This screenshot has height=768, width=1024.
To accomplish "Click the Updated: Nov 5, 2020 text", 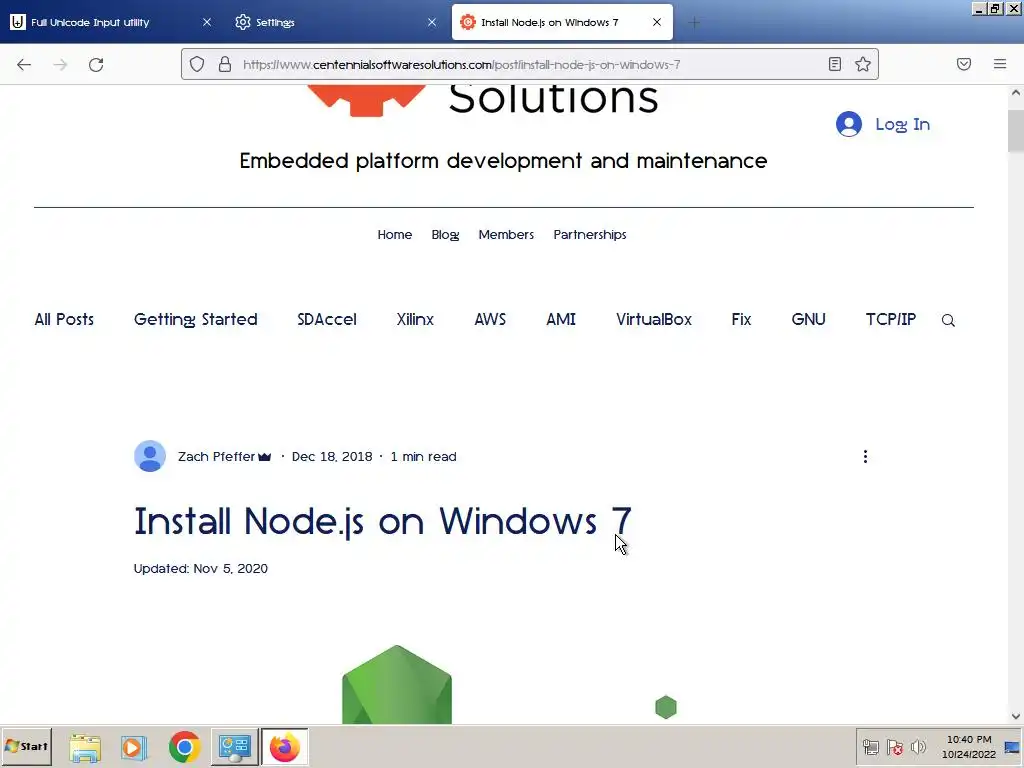I will coord(200,568).
